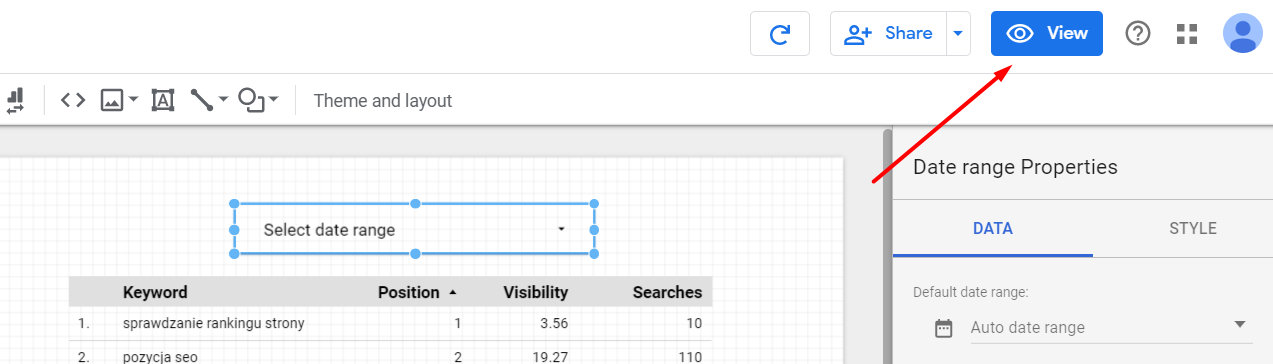Select the shape tool icon
This screenshot has width=1273, height=364.
pos(253,100)
